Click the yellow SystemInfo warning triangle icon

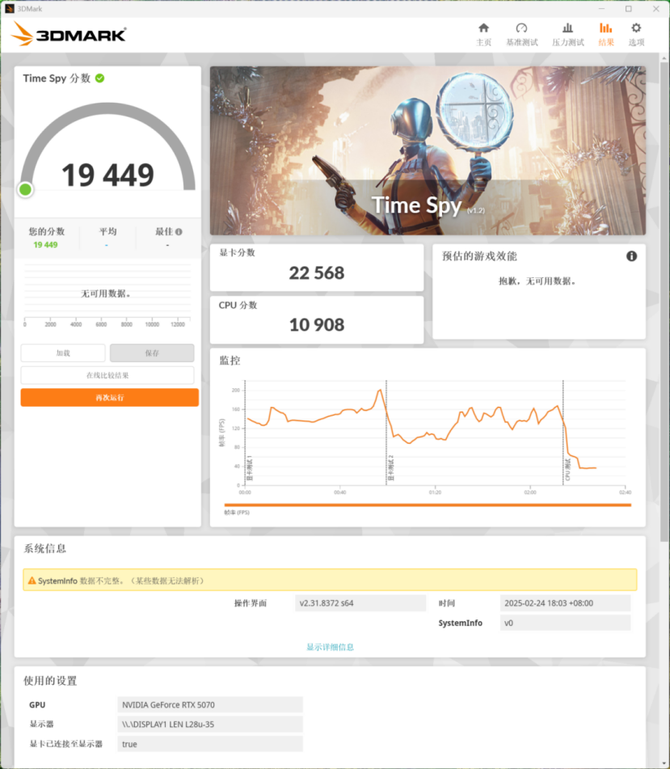point(32,581)
